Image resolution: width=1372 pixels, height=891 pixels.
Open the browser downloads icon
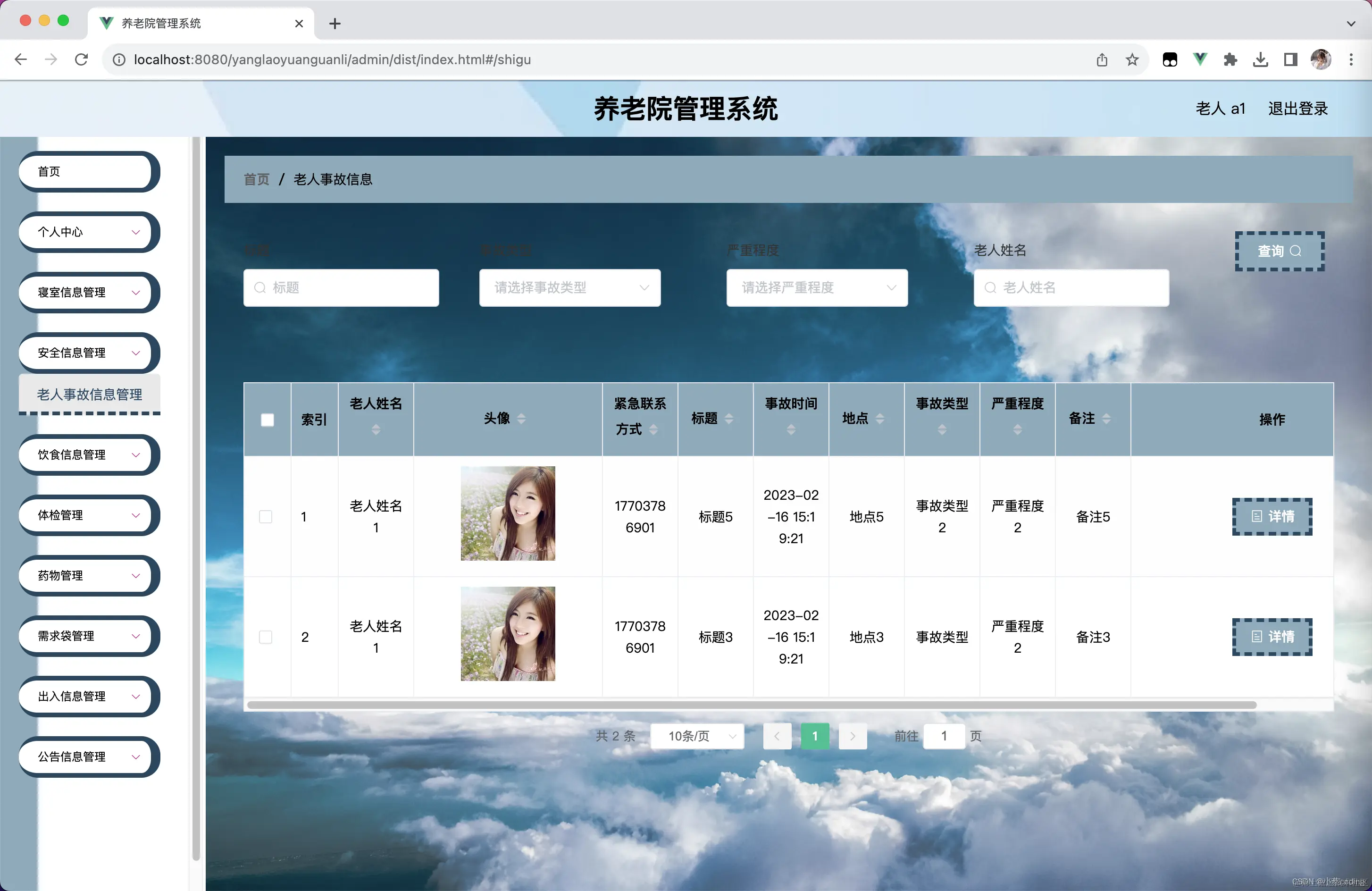click(1260, 59)
